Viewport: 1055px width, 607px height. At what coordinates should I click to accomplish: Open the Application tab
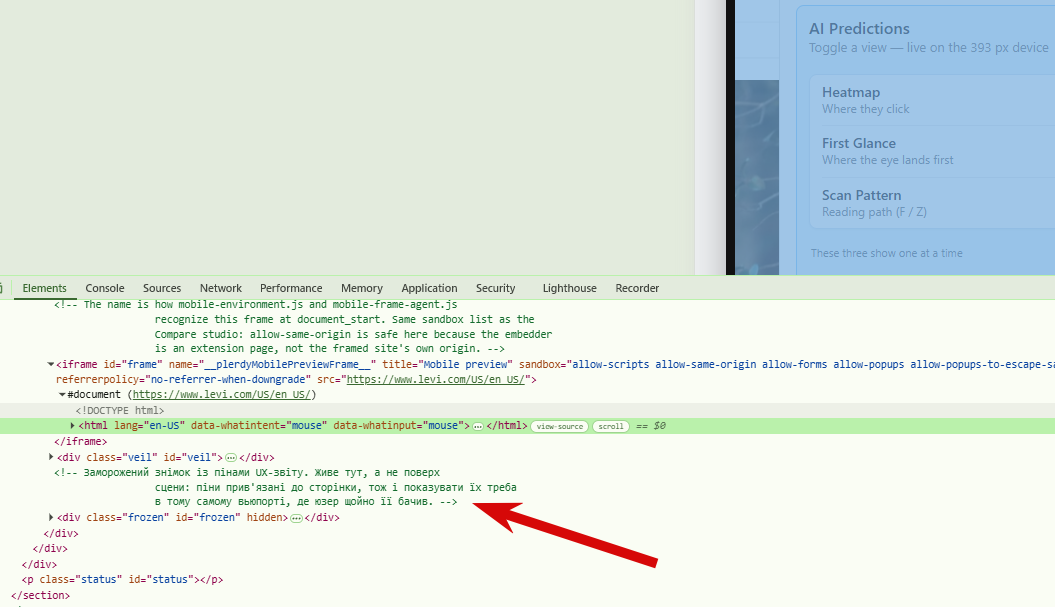[x=429, y=288]
